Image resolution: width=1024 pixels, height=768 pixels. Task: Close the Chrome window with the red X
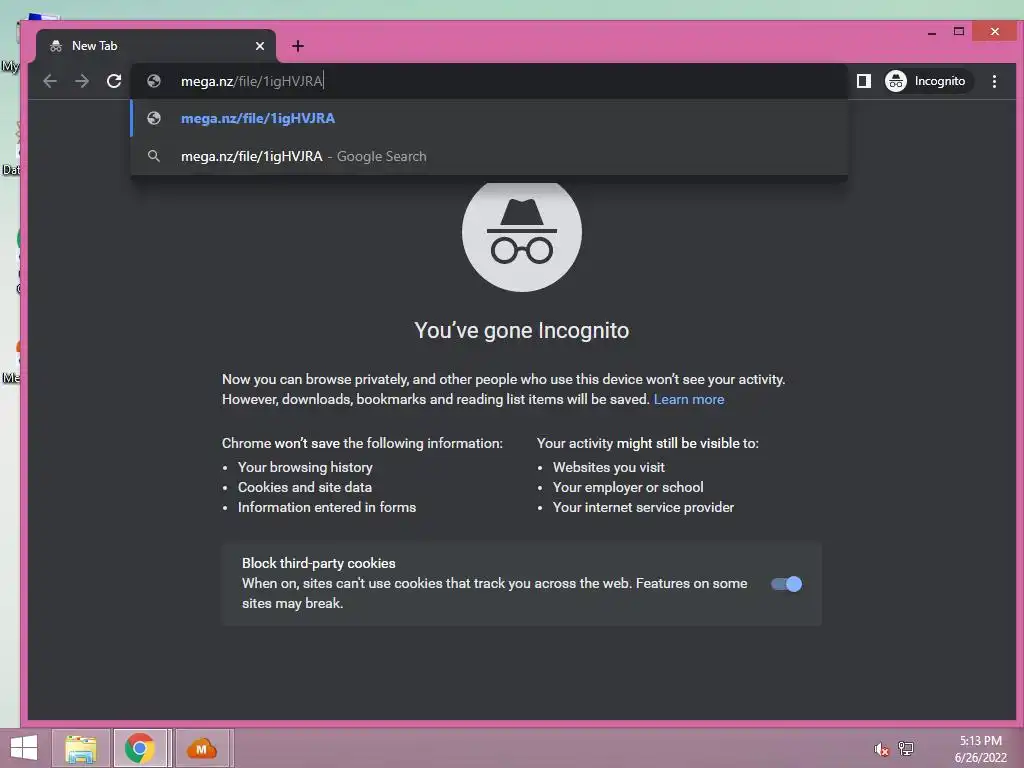point(994,31)
